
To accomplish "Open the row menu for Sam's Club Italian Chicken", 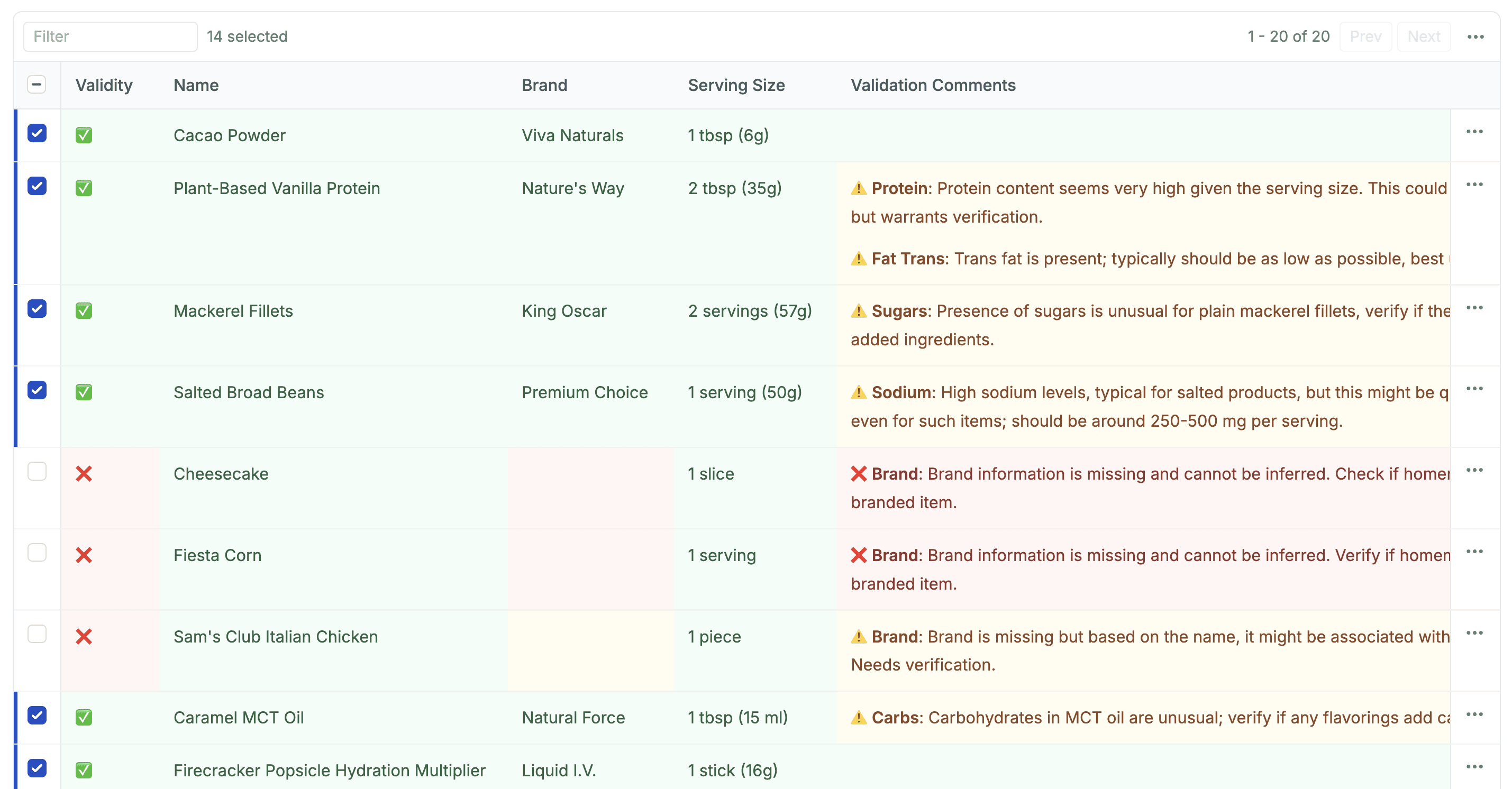I will [x=1475, y=633].
